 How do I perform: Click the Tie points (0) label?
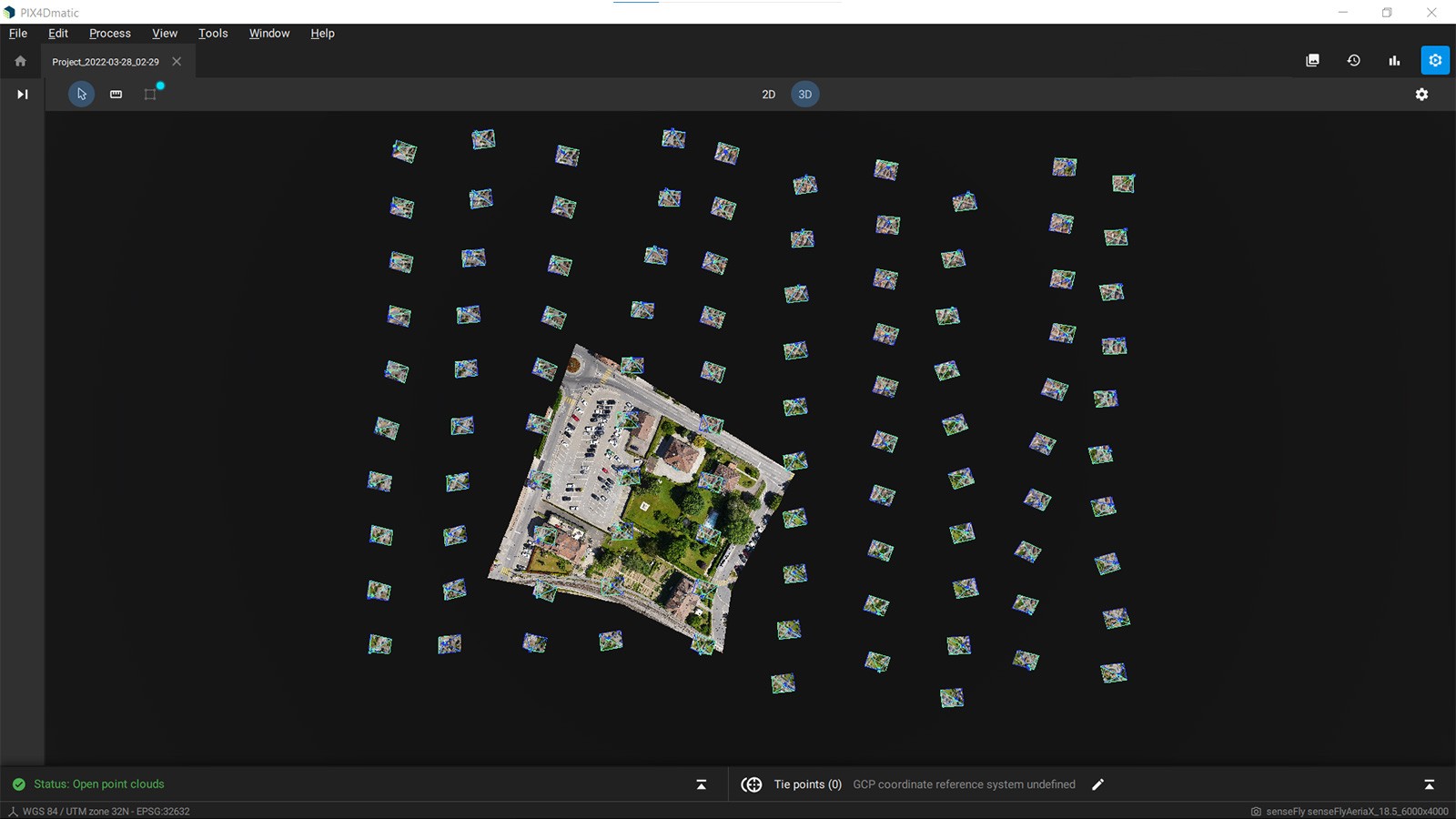point(808,784)
